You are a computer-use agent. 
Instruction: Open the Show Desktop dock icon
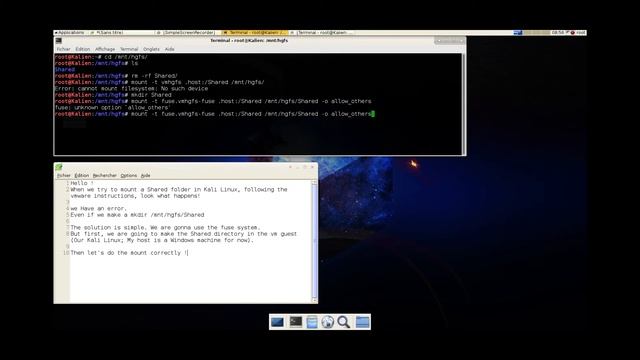(277, 322)
